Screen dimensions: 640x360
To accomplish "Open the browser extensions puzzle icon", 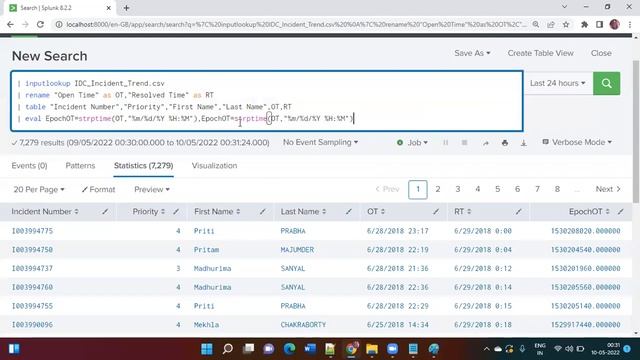I will click(584, 24).
